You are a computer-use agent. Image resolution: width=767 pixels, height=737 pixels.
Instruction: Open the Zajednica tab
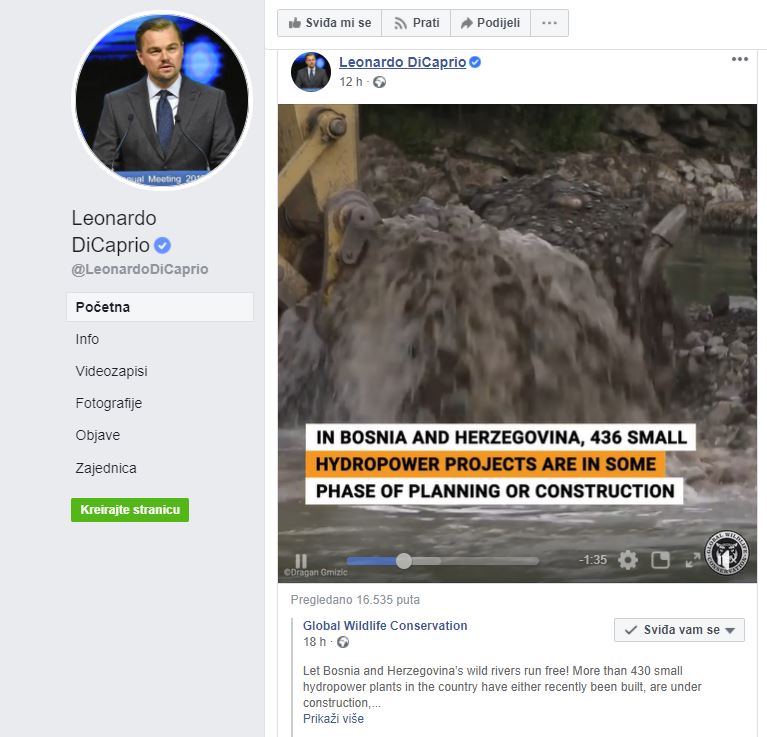pos(106,468)
